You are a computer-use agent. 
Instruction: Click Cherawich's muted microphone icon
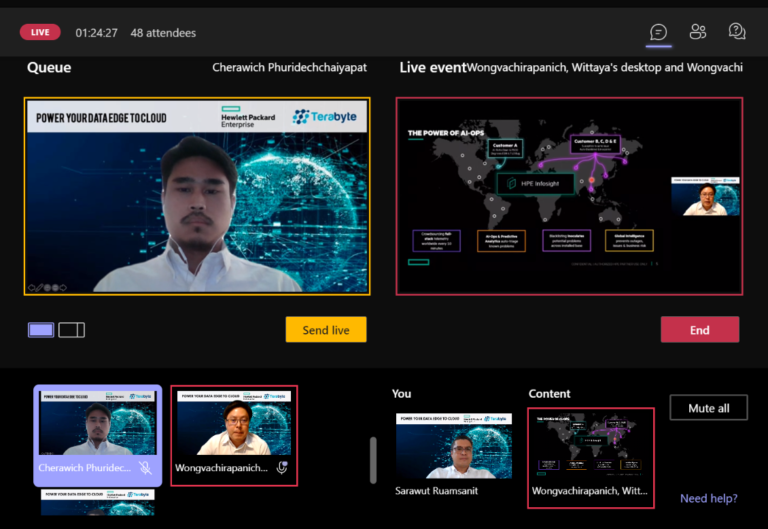click(x=146, y=467)
